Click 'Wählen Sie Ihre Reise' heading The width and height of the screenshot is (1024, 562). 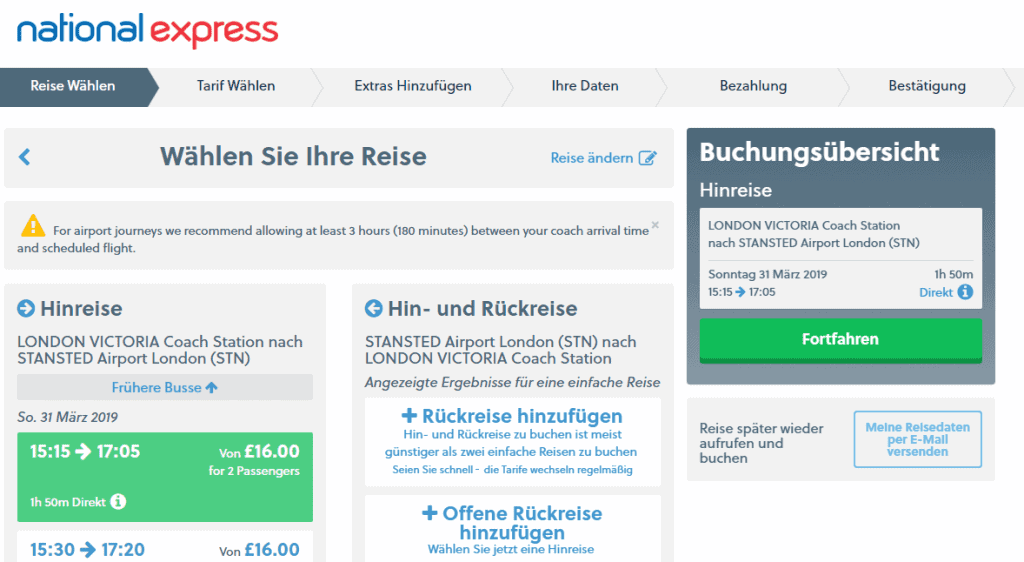pos(293,157)
